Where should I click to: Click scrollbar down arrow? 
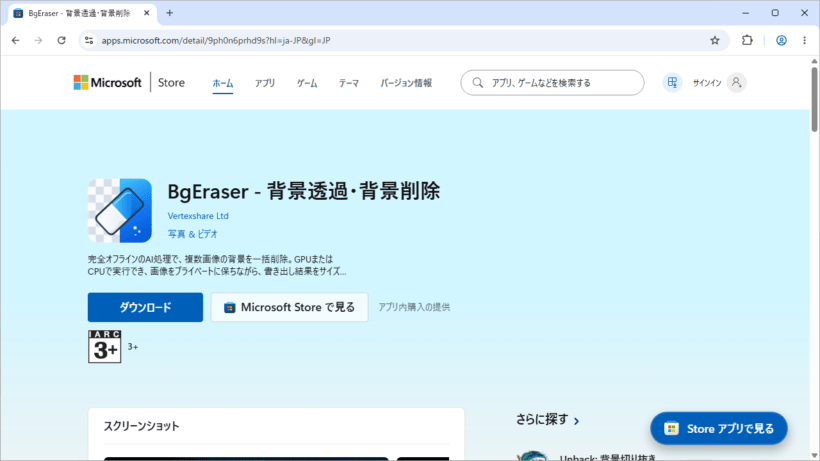click(x=814, y=456)
